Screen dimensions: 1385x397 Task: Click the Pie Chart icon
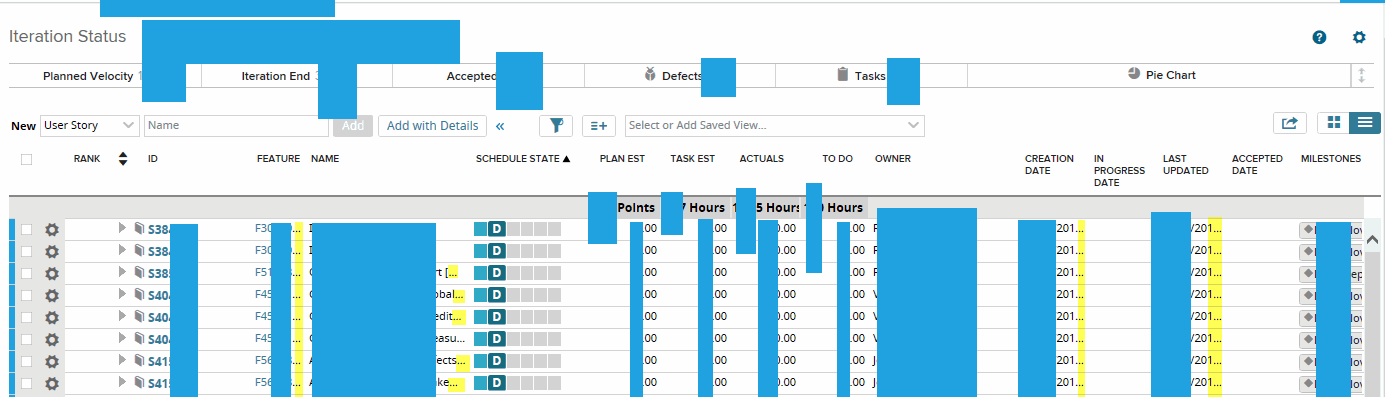click(1134, 74)
